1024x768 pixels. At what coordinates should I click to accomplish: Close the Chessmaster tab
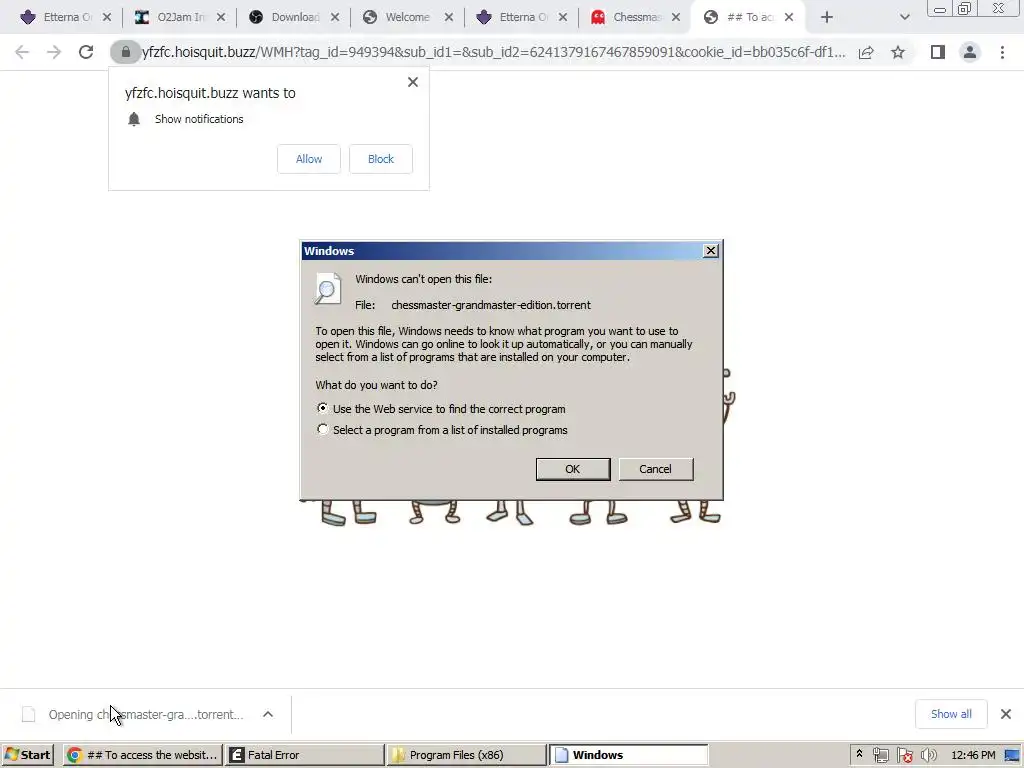(676, 18)
